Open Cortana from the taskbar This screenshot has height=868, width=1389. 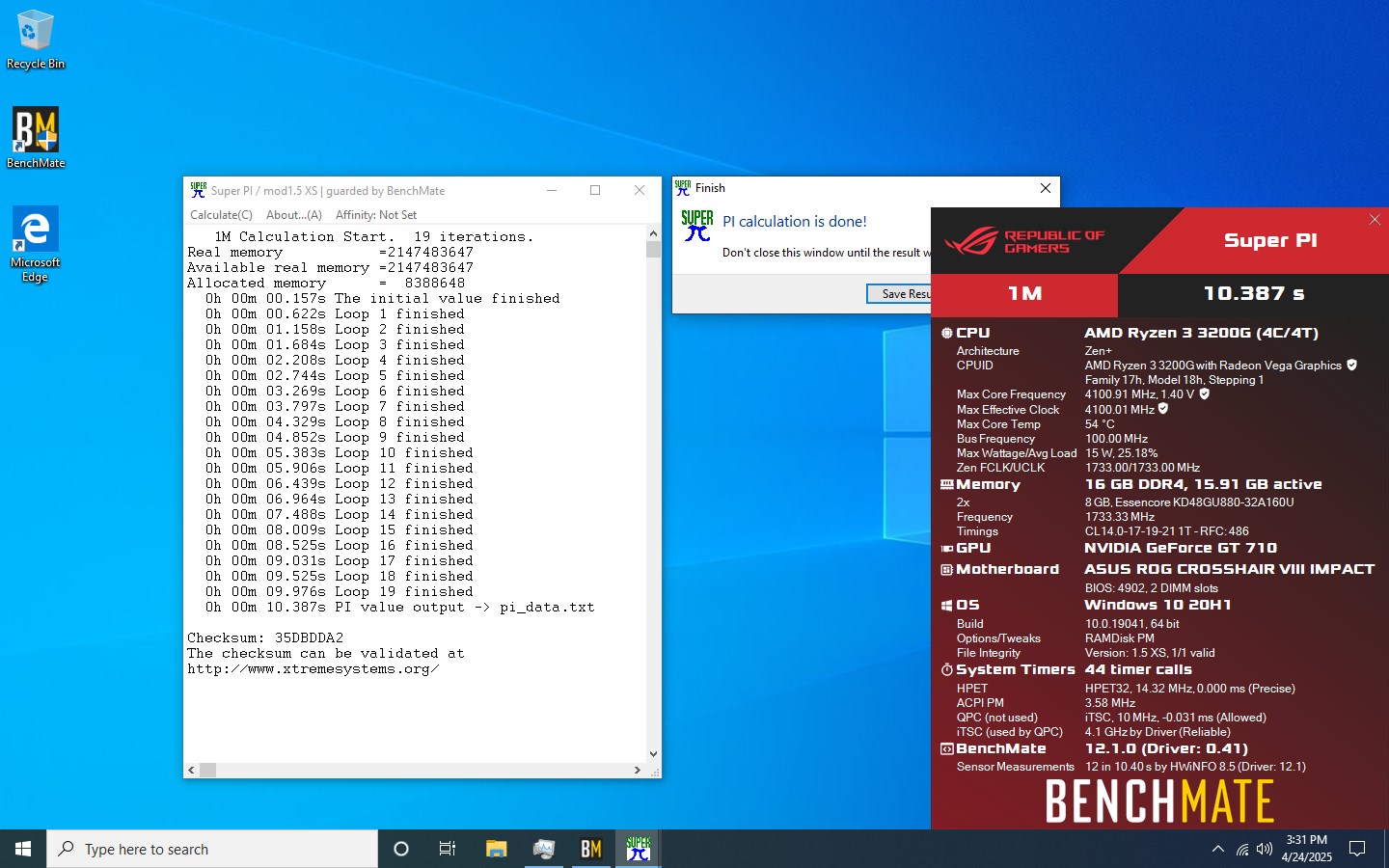click(x=401, y=849)
